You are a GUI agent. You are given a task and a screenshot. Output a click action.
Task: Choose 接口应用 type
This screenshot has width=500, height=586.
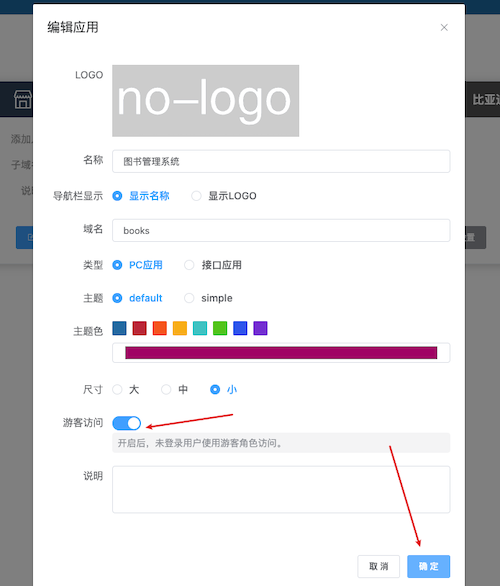tap(213, 265)
